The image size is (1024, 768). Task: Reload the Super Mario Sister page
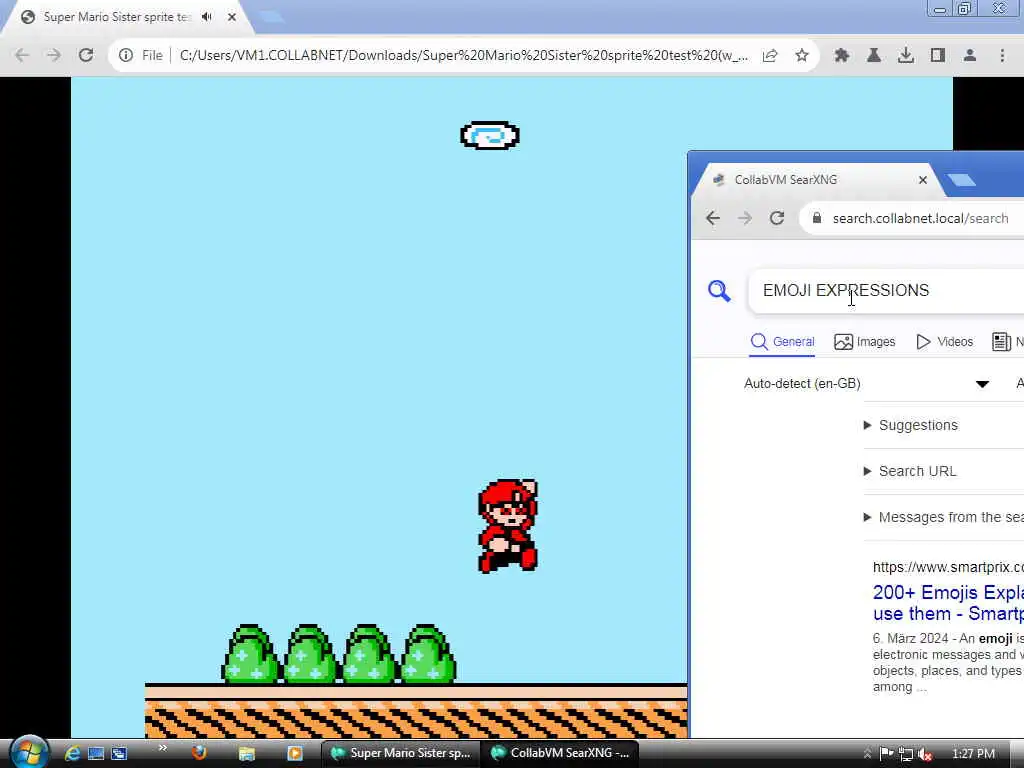coord(86,56)
